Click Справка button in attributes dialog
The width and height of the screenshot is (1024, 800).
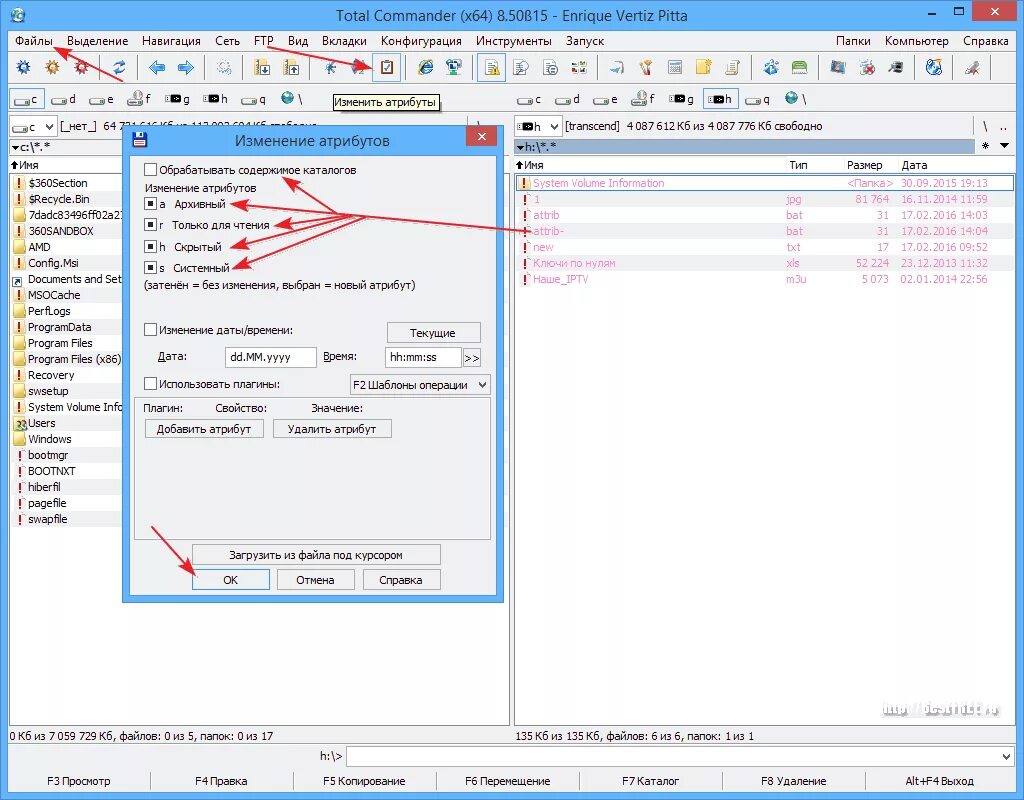point(401,580)
